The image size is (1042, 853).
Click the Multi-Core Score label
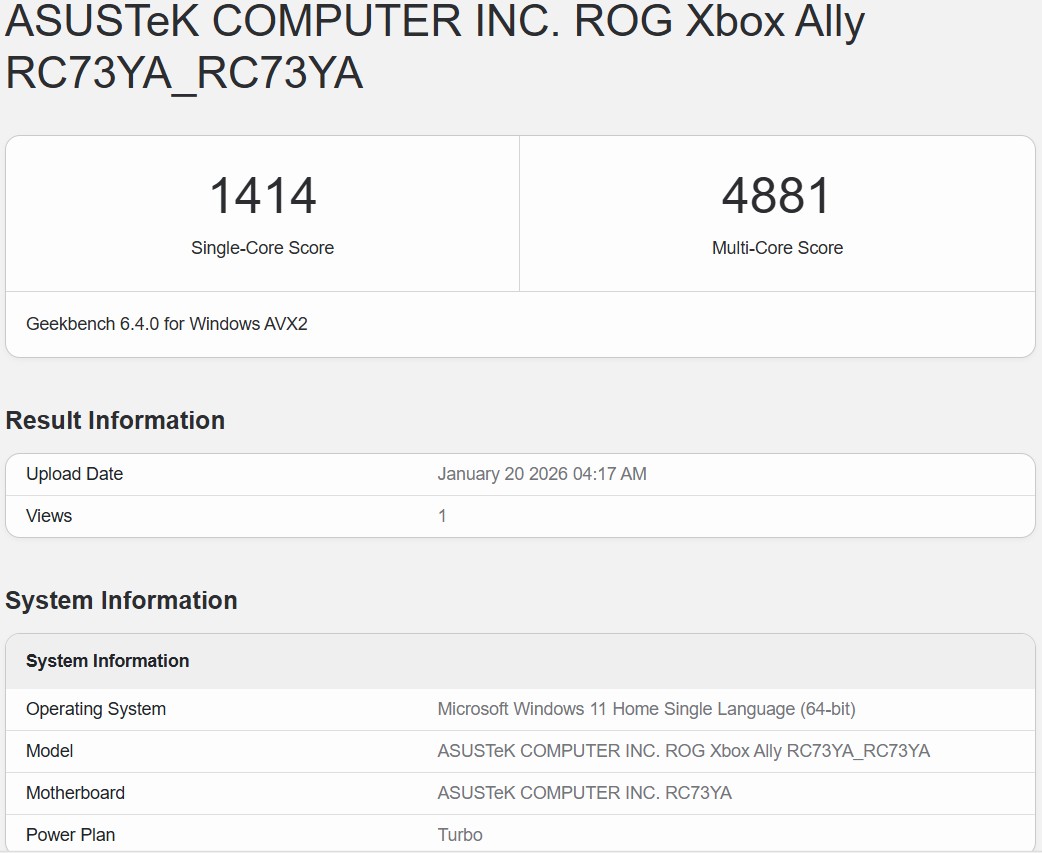click(x=777, y=248)
